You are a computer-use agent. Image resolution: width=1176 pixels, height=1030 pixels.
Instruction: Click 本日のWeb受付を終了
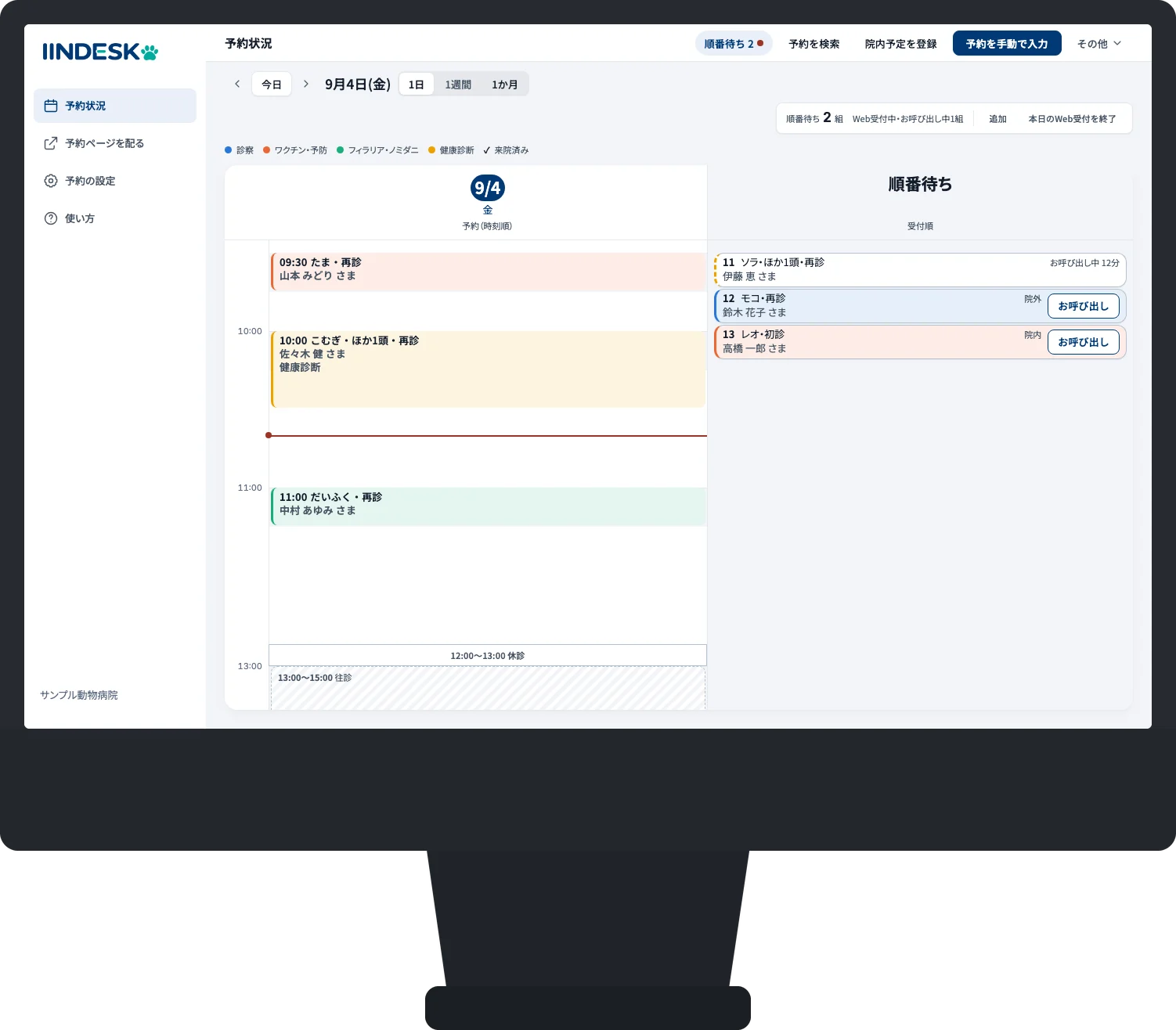(1072, 119)
